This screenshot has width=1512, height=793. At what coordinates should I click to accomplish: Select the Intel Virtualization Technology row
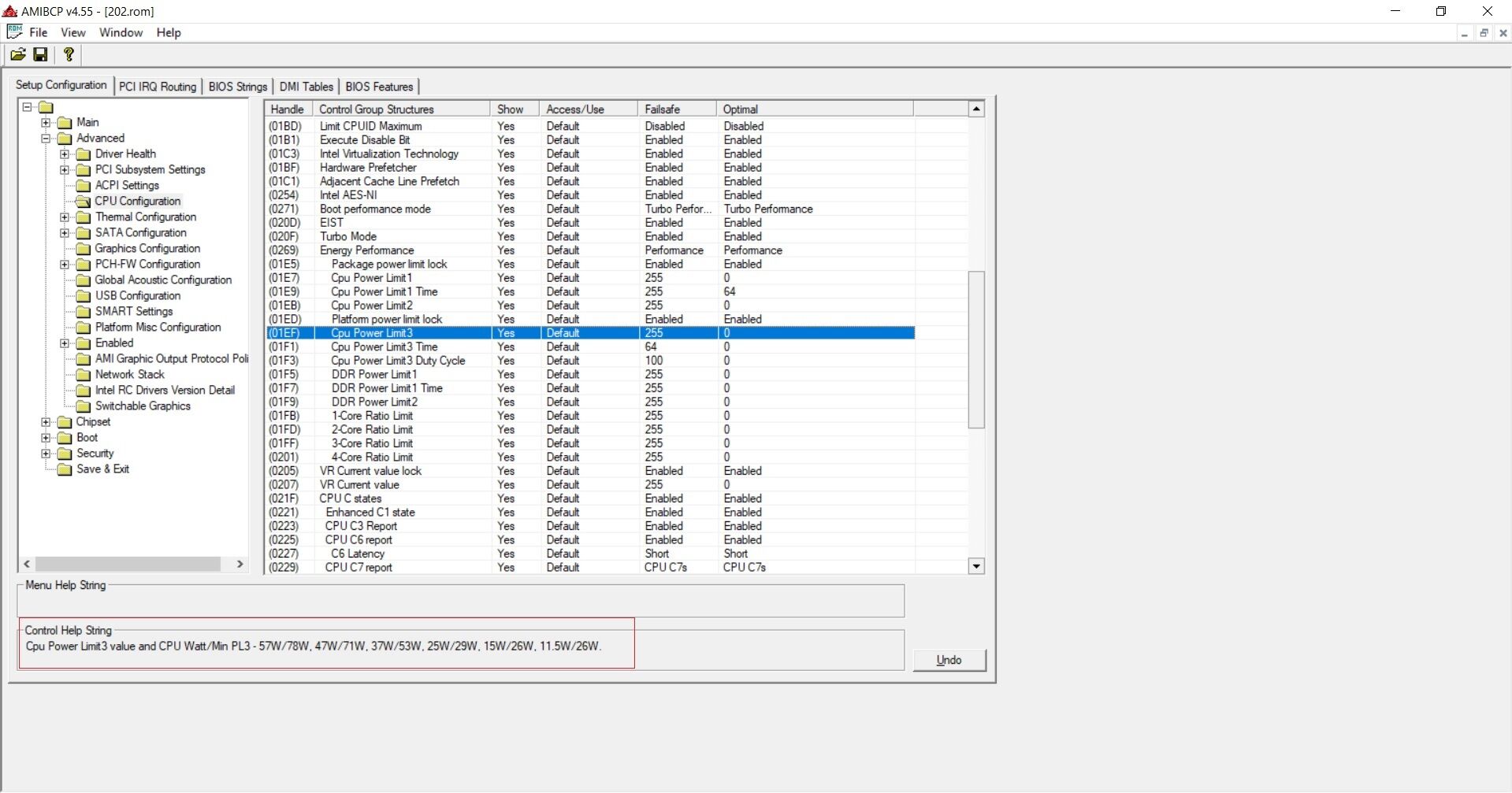tap(590, 154)
